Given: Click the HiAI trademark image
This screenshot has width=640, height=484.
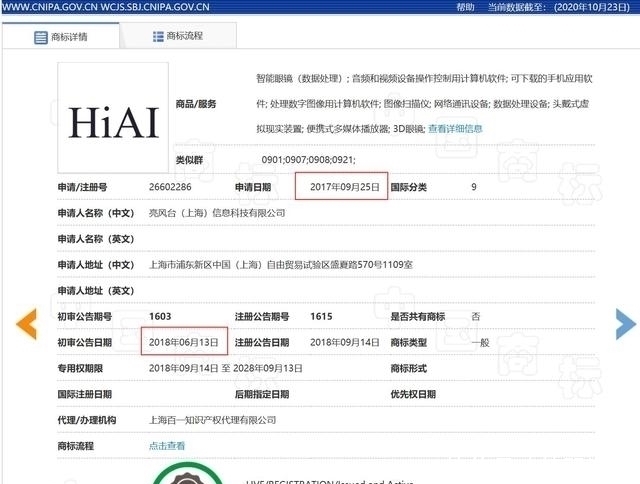Looking at the screenshot, I should pos(113,118).
